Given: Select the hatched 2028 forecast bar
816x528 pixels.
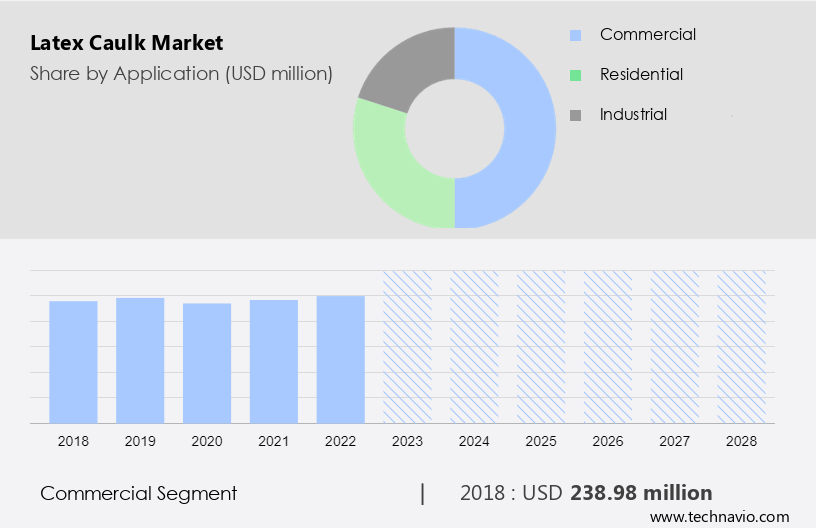Looking at the screenshot, I should point(741,346).
